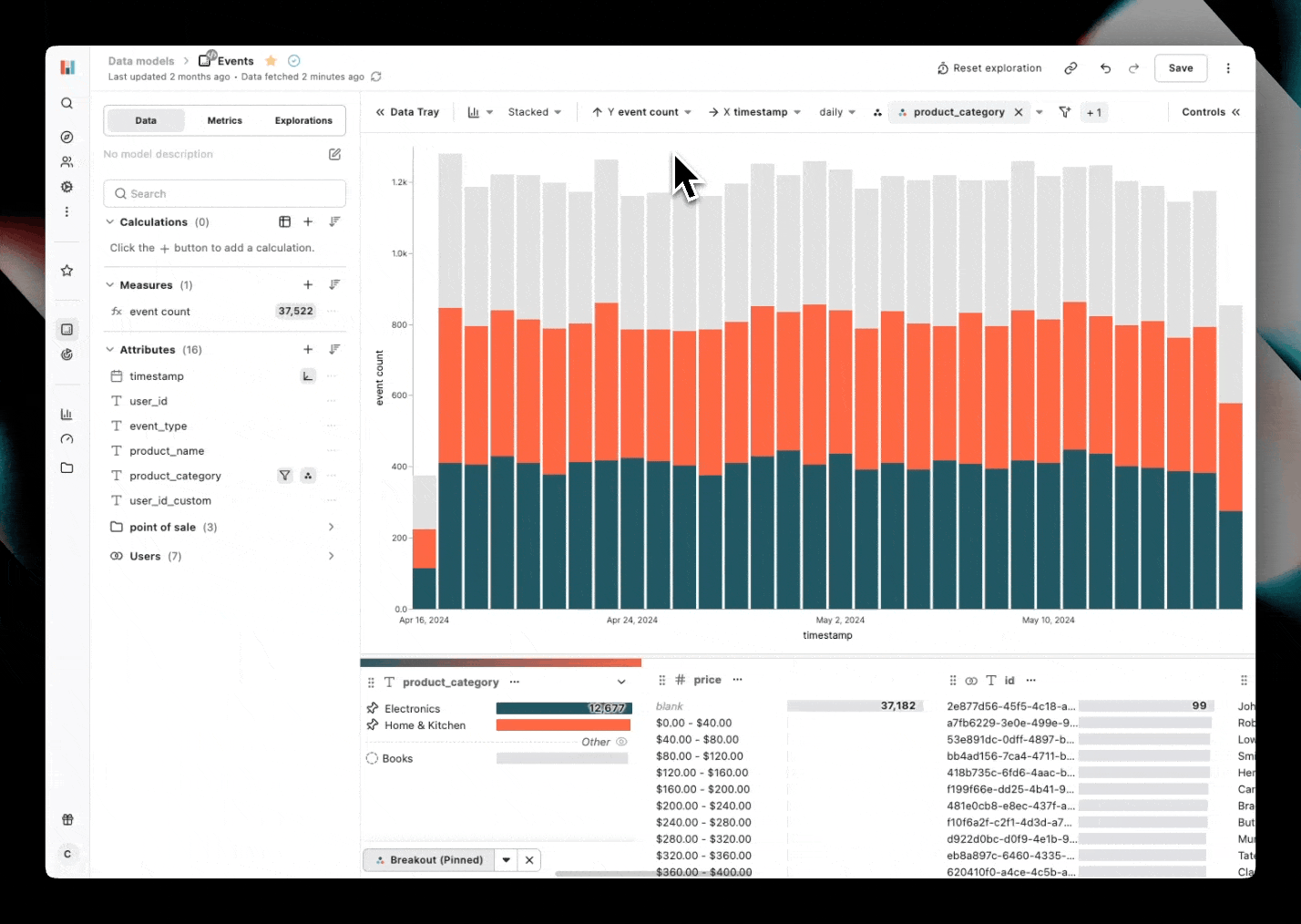Copy exploration link with chain icon
The height and width of the screenshot is (924, 1301).
point(1071,68)
